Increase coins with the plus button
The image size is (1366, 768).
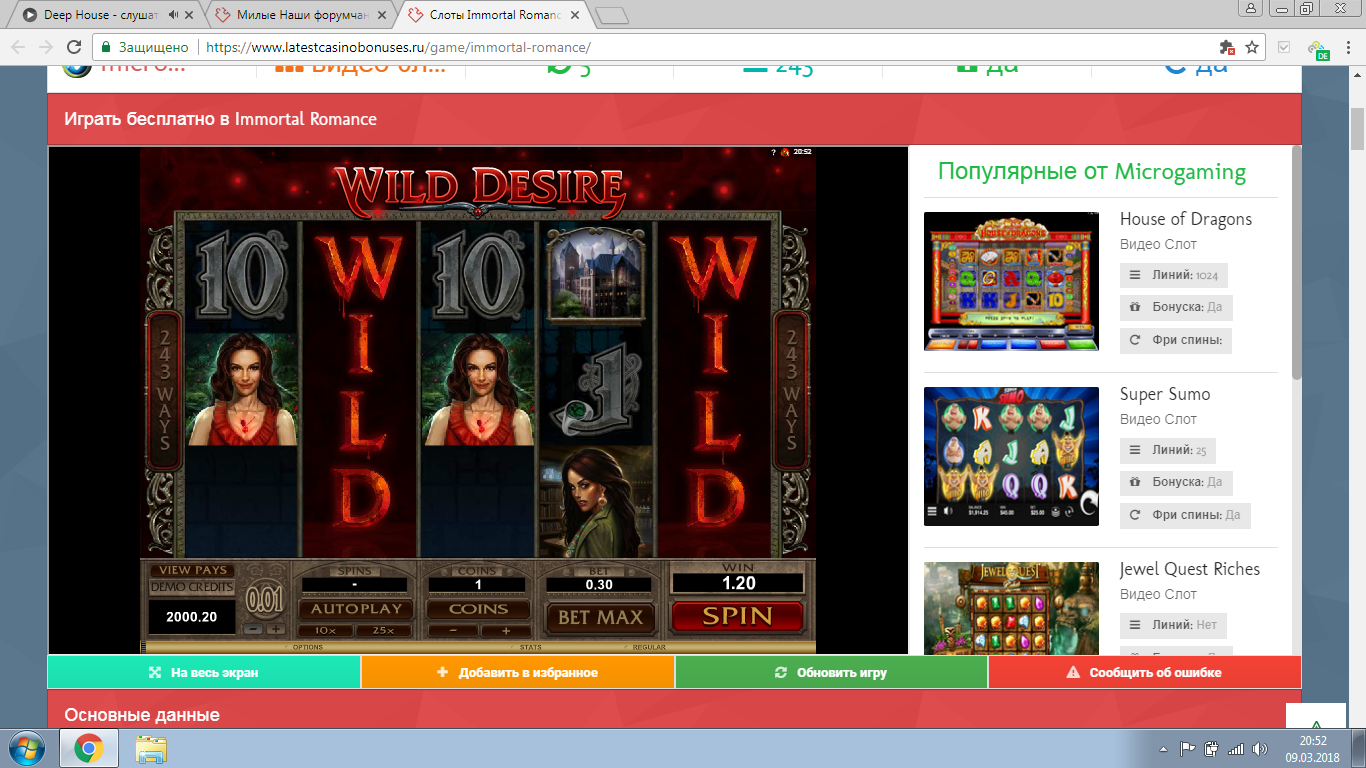tap(504, 631)
